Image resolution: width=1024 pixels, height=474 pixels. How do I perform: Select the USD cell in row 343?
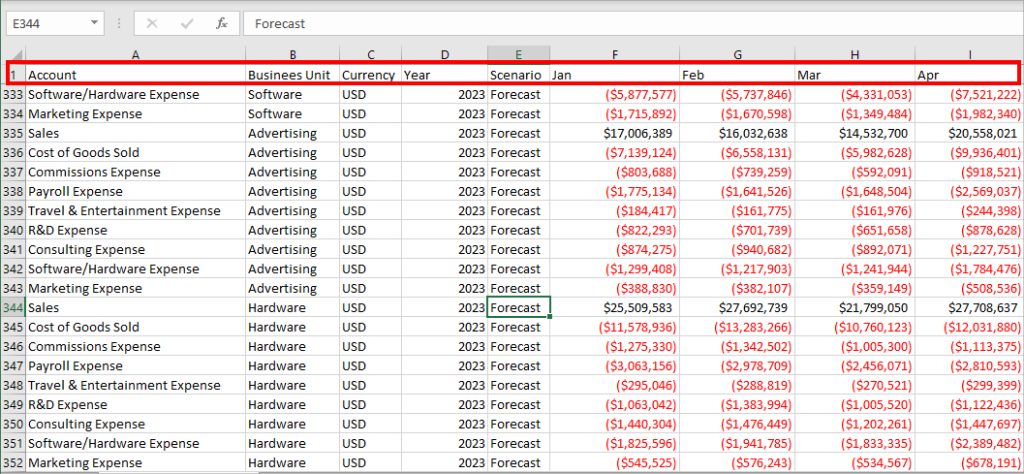coord(370,289)
